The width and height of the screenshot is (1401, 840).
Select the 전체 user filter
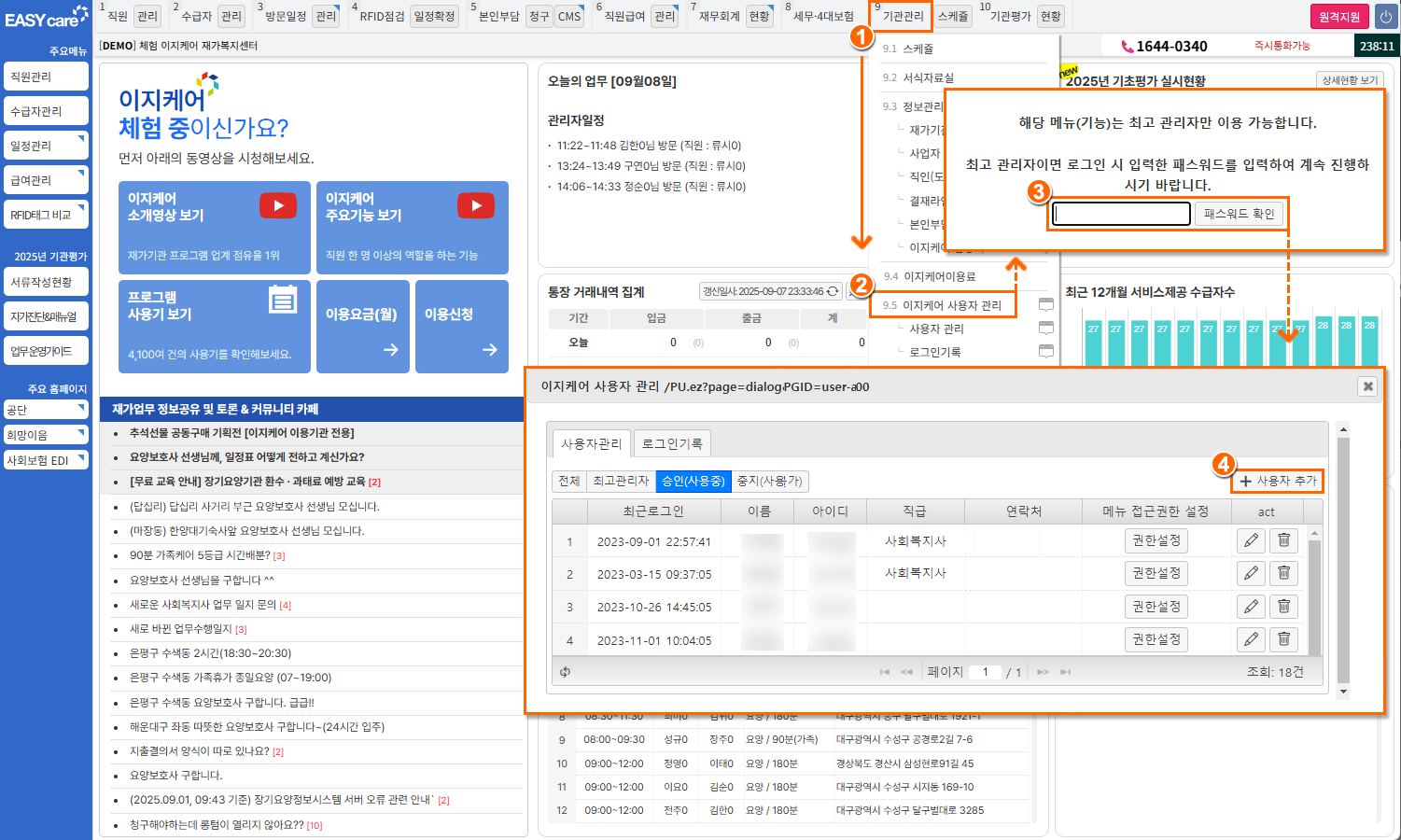[568, 481]
